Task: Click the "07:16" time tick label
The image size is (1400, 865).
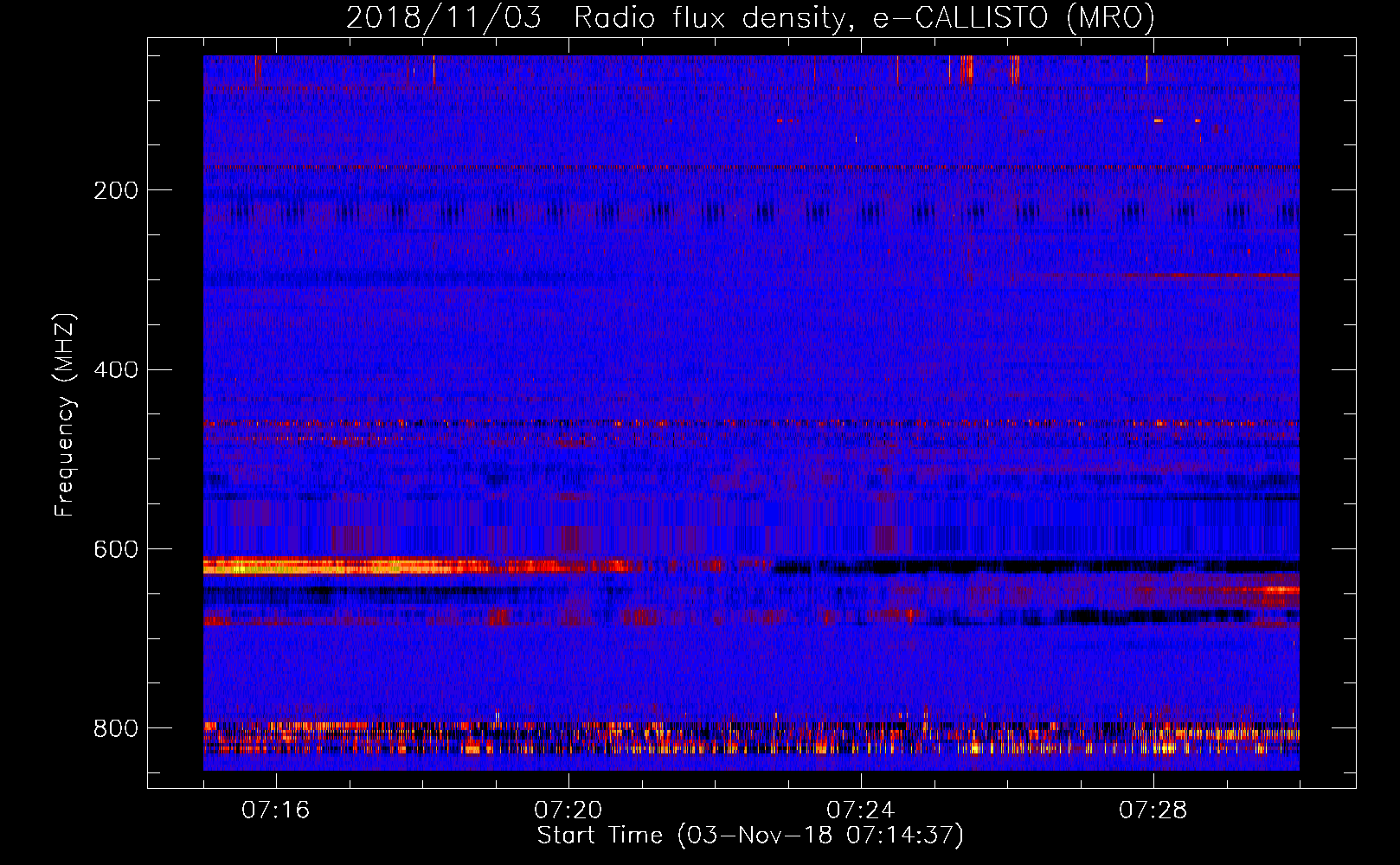Action: pos(276,811)
